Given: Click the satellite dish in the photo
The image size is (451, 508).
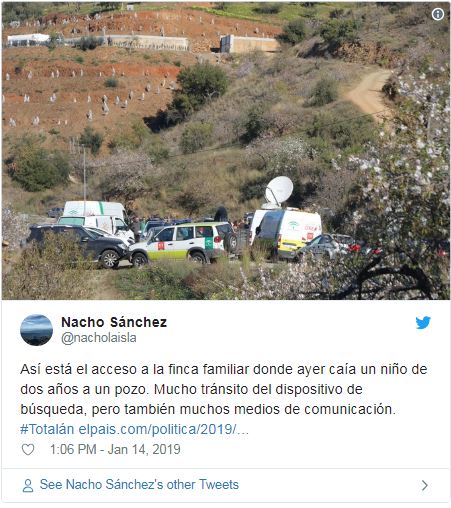Looking at the screenshot, I should [278, 191].
